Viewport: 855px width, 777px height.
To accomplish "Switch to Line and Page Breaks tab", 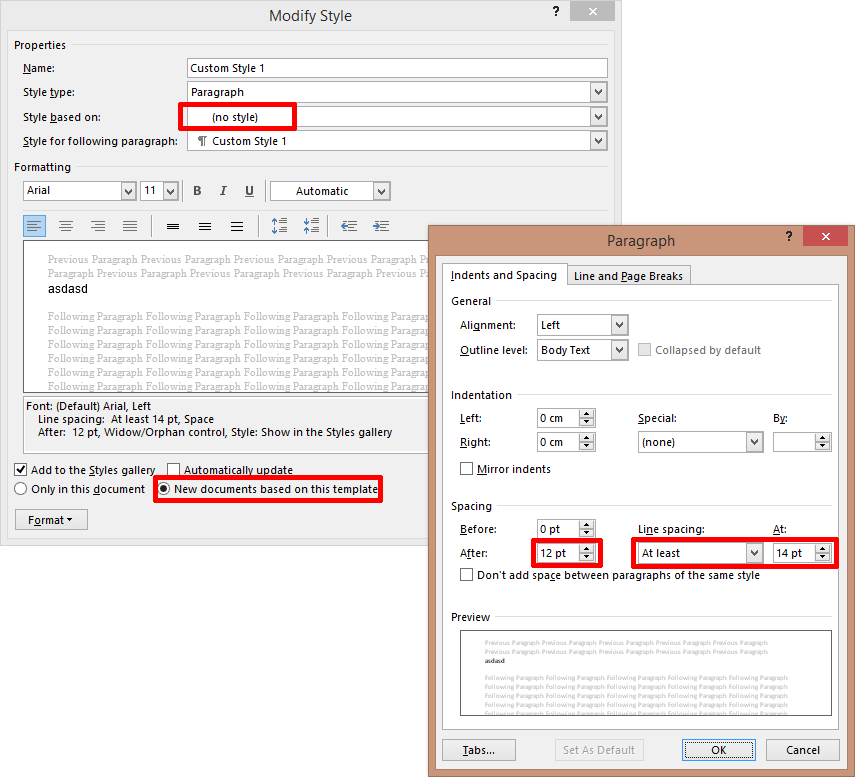I will pos(628,275).
